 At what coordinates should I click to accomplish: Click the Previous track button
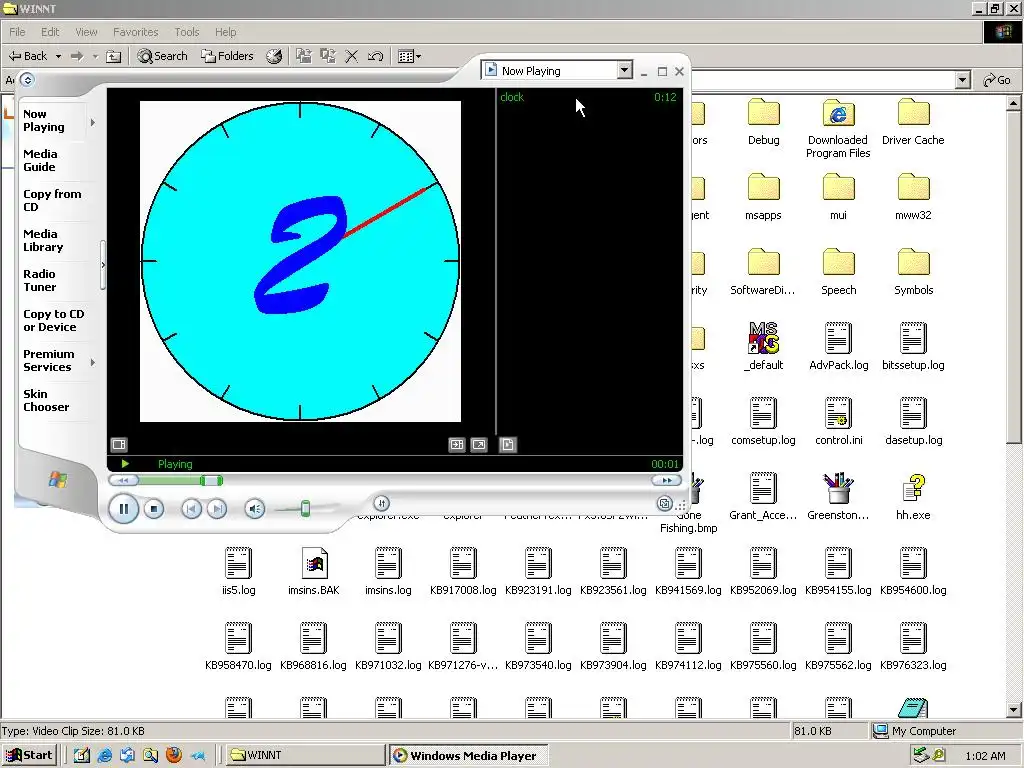191,509
